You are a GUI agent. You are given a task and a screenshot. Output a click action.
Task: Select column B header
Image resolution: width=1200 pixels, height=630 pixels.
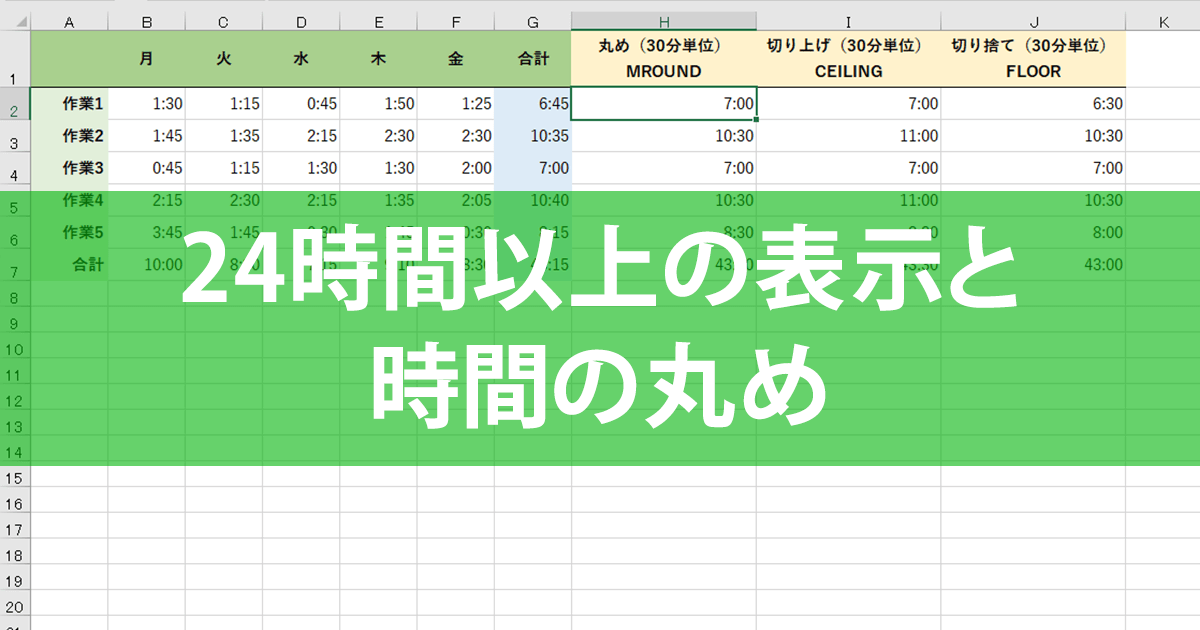[x=147, y=21]
